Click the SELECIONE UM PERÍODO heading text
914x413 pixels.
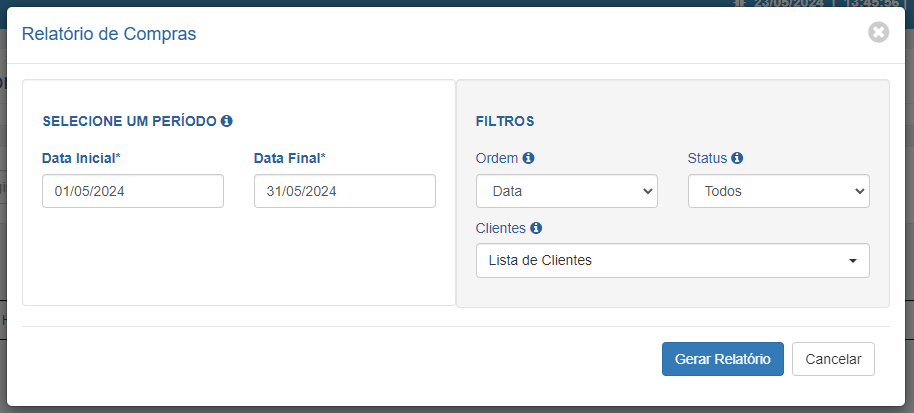click(x=129, y=121)
